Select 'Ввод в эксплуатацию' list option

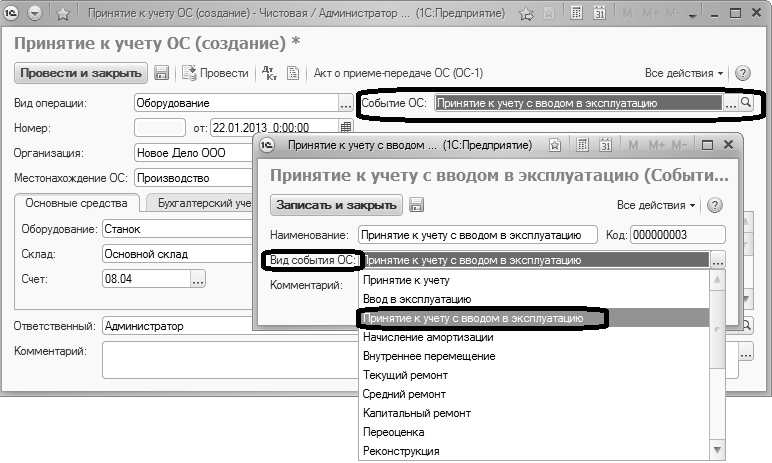(534, 299)
